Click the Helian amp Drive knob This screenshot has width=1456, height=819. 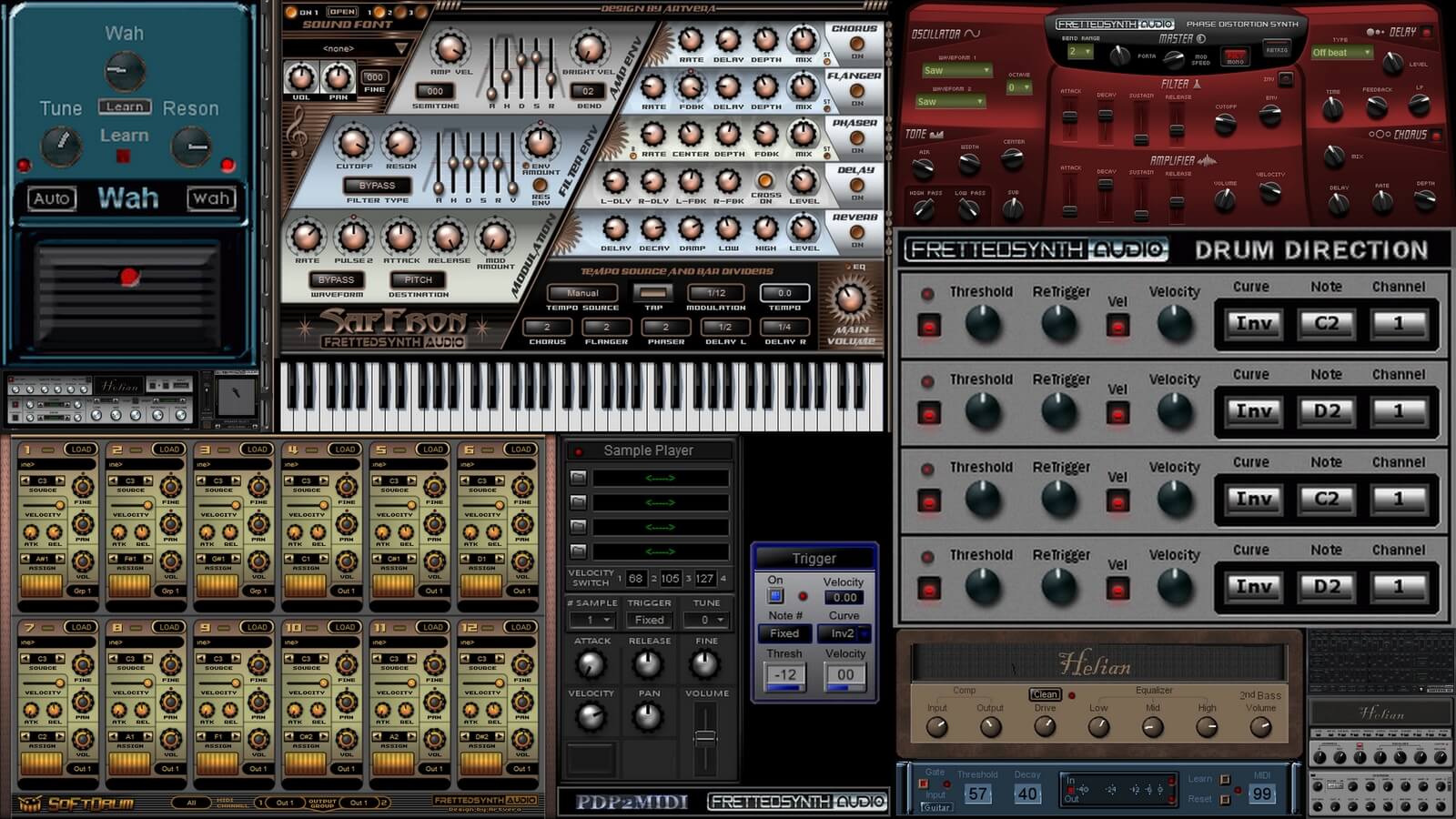pyautogui.click(x=1045, y=726)
